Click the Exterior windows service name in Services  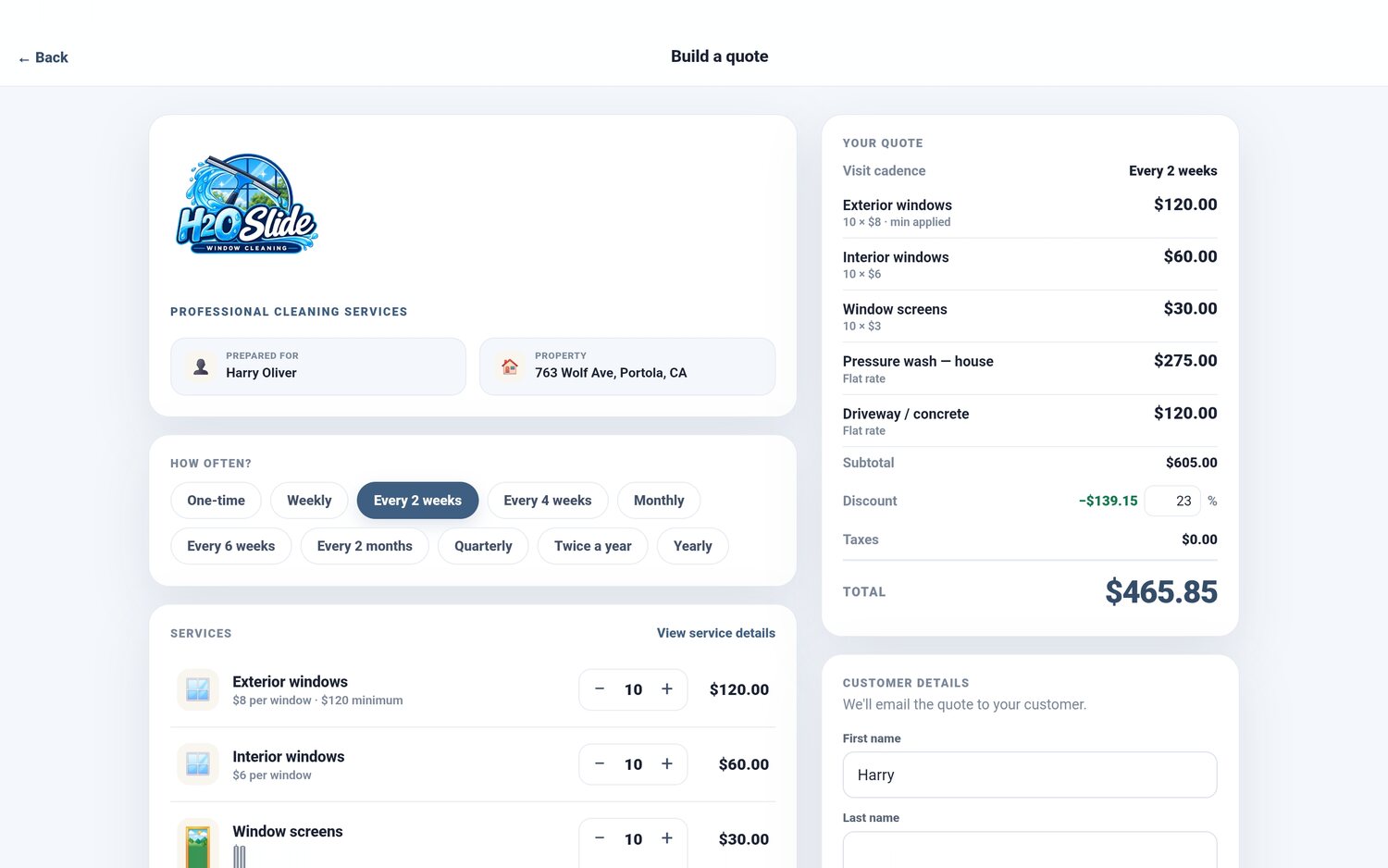pyautogui.click(x=291, y=682)
